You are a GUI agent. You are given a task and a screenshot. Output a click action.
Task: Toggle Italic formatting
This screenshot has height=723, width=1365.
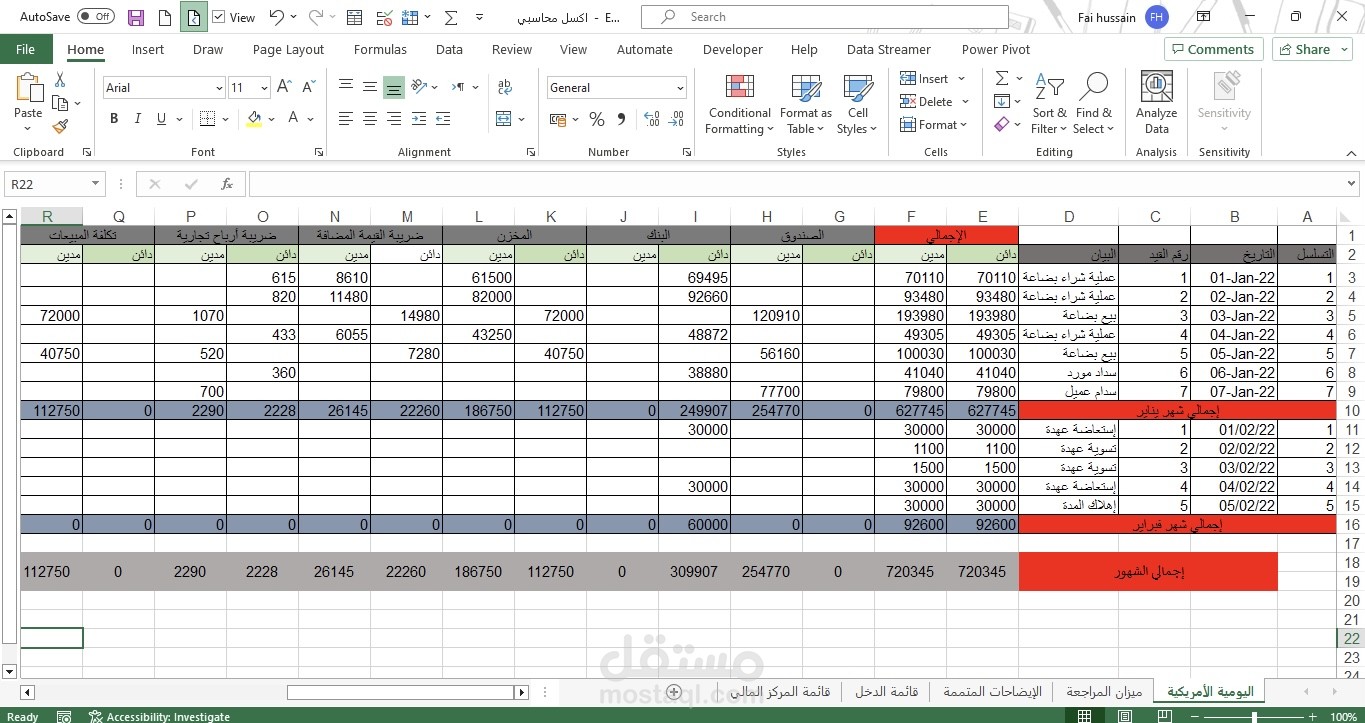coord(138,119)
